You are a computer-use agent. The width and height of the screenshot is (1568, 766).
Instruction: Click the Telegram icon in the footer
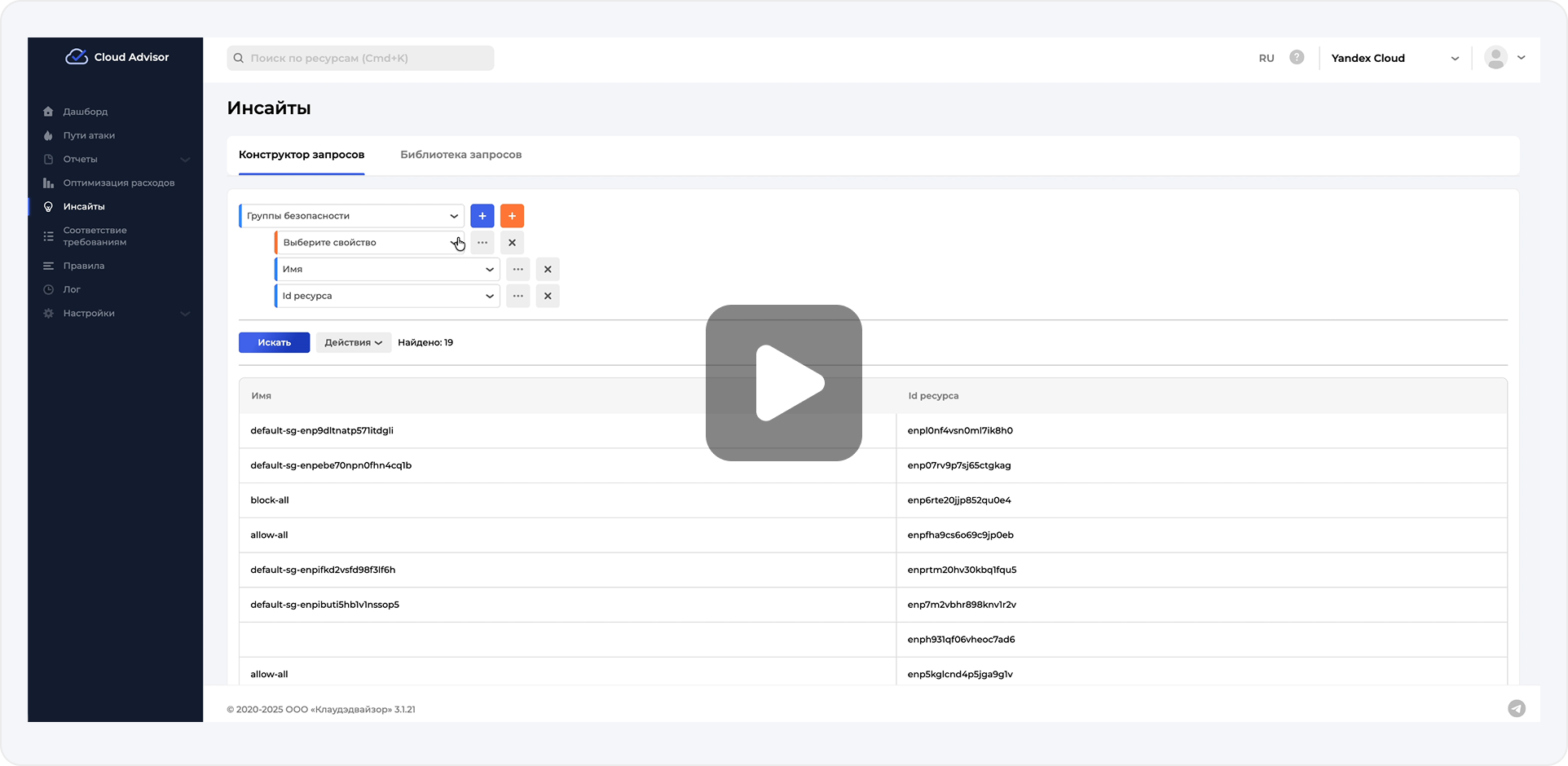(x=1516, y=709)
